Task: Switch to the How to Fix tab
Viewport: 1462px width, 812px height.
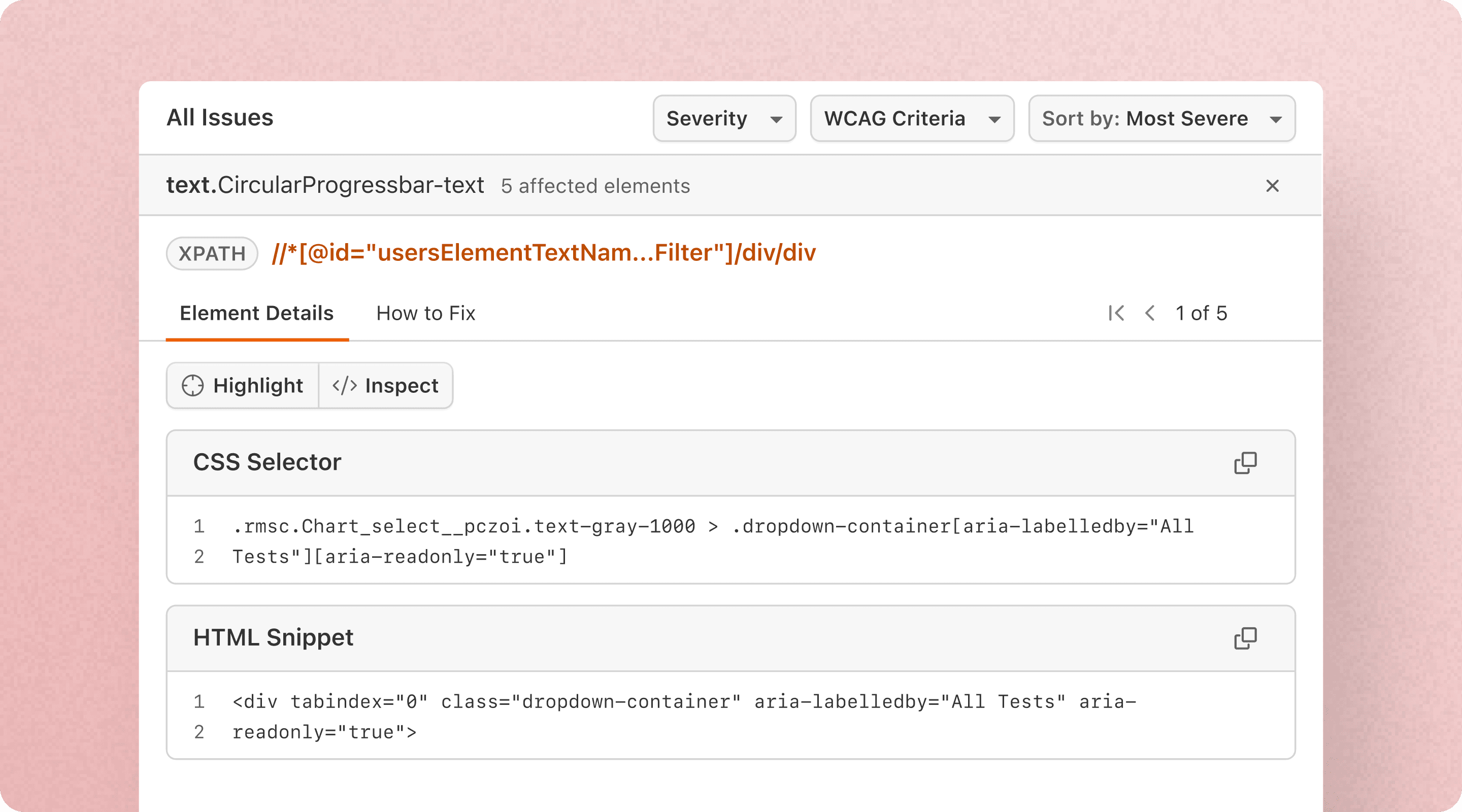Action: tap(426, 313)
